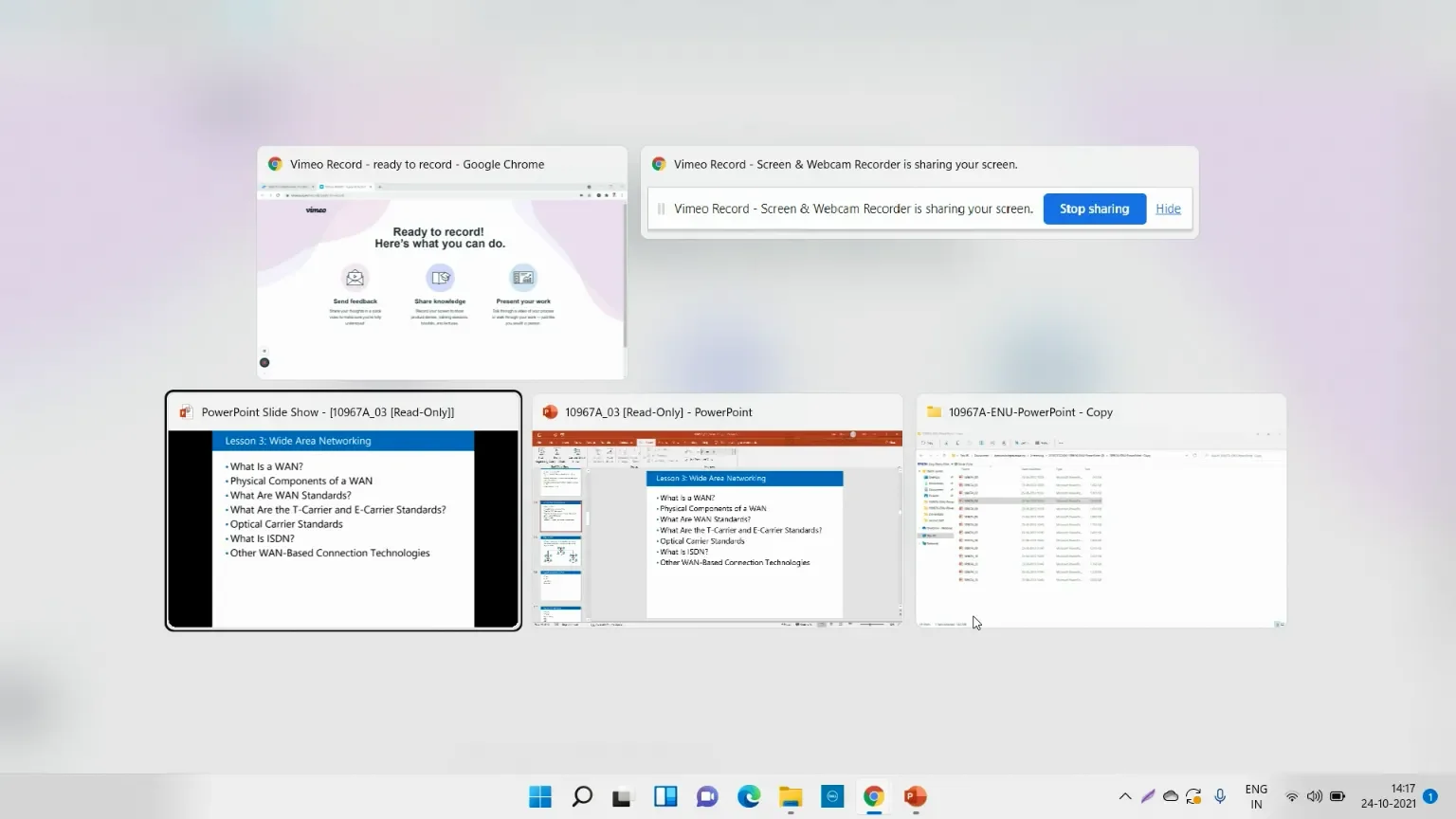The height and width of the screenshot is (819, 1456).
Task: Open taskbar Search magnifier
Action: tap(582, 796)
